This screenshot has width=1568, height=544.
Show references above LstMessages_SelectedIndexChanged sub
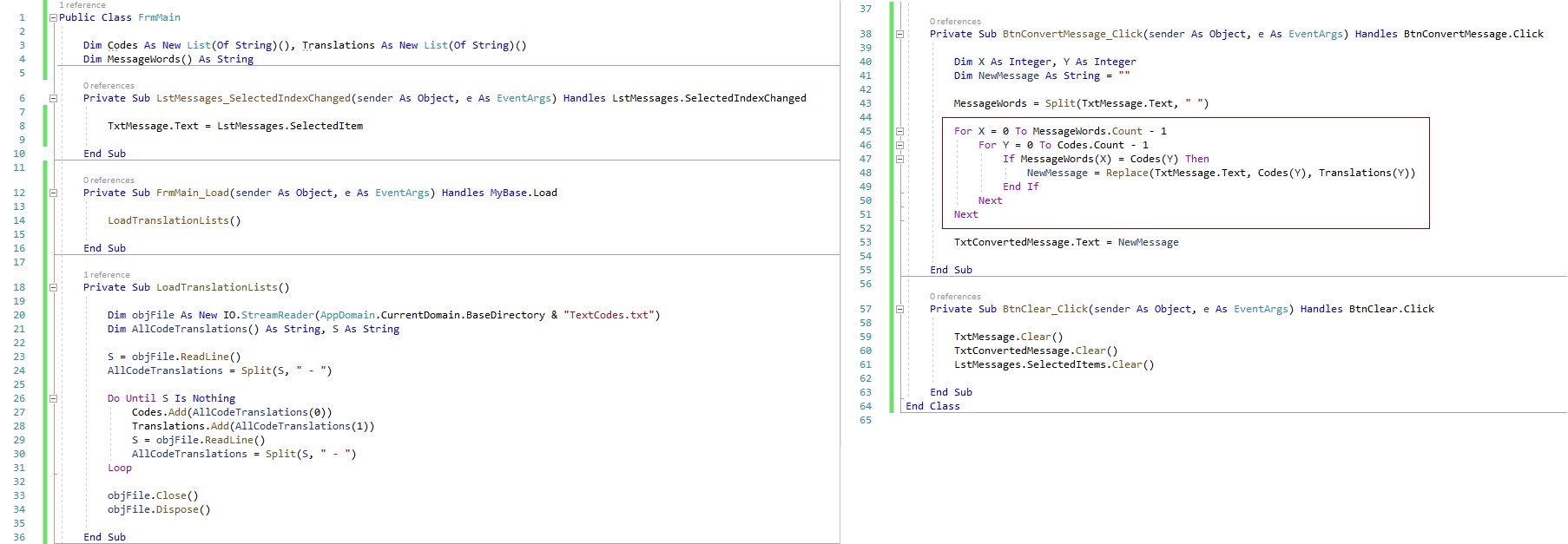(x=109, y=86)
